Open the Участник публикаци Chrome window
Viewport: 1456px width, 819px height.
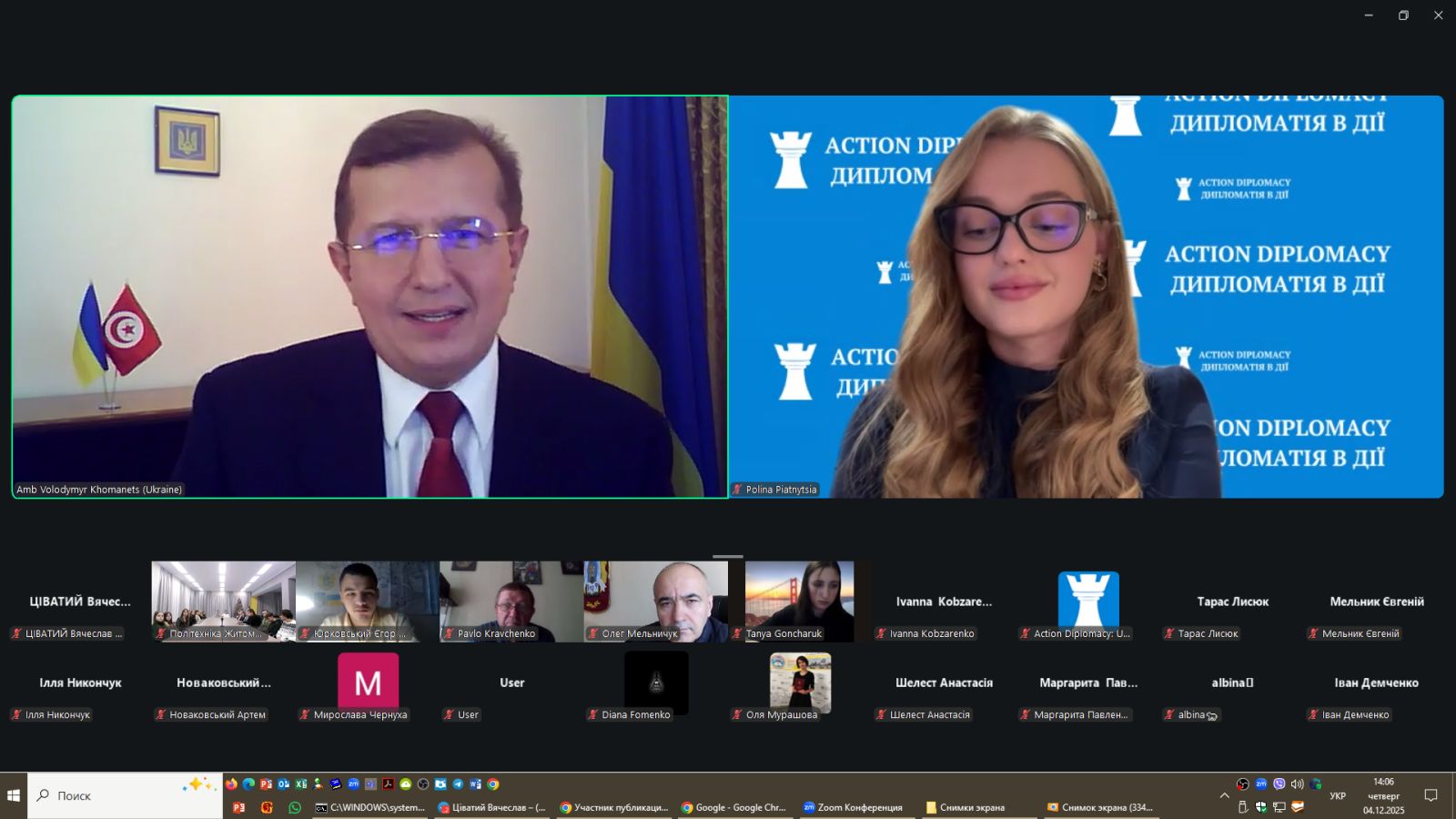pyautogui.click(x=613, y=807)
